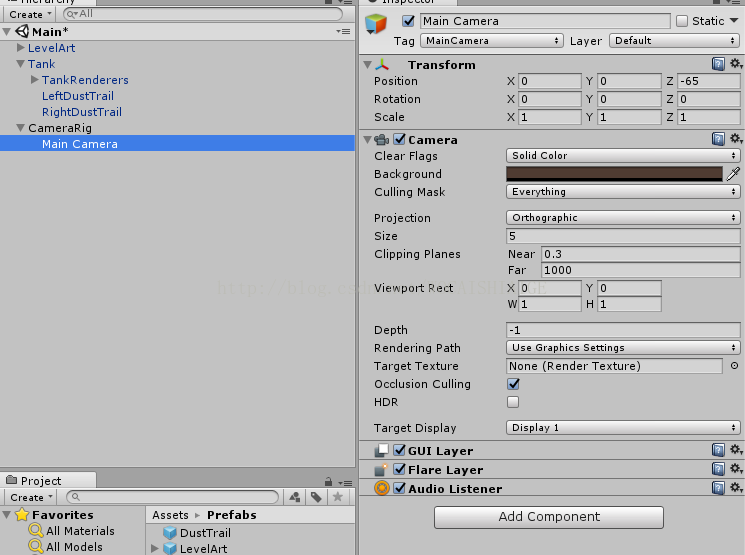Open Flare Layer help book icon
Viewport: 745px width, 555px height.
point(718,469)
